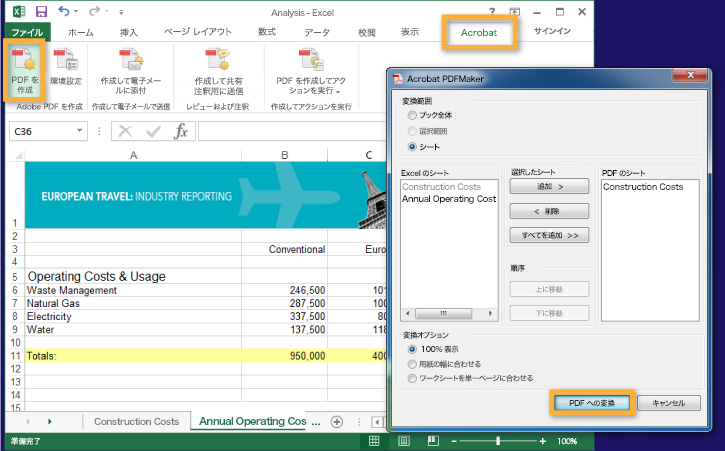This screenshot has width=725, height=451.
Task: Click next sheet navigation arrow
Action: coord(49,421)
